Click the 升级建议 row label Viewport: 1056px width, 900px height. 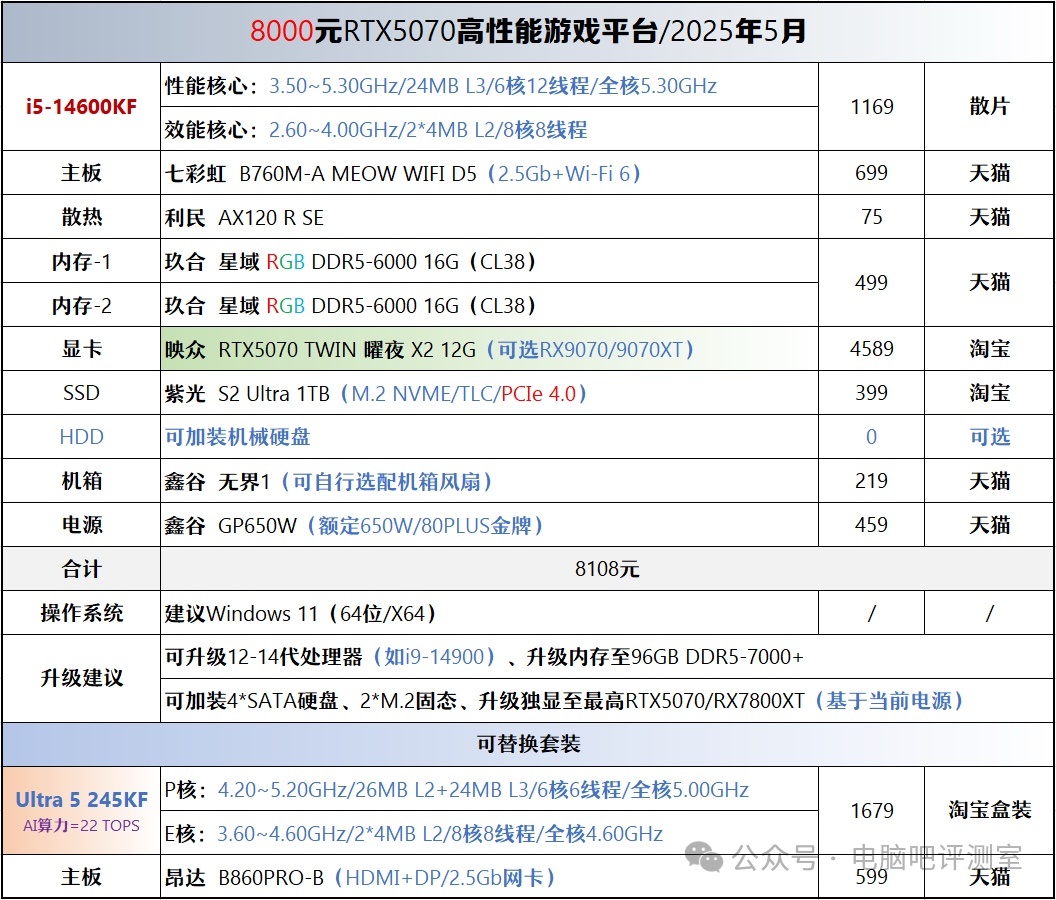[x=81, y=678]
